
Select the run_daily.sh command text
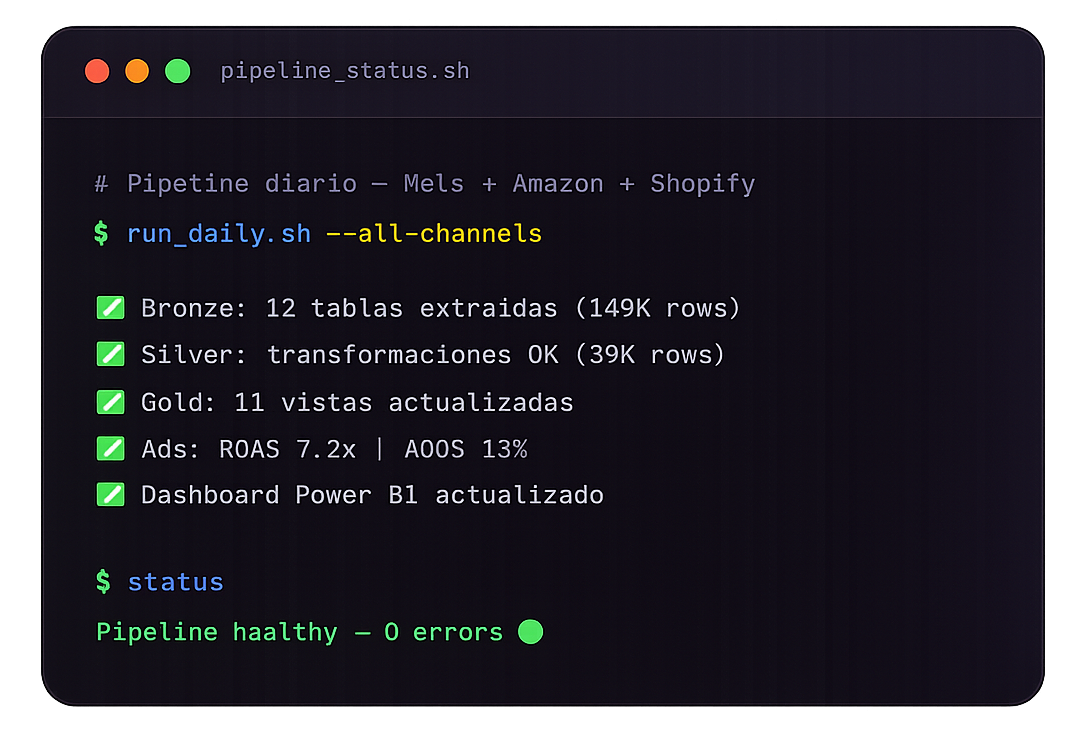point(219,234)
